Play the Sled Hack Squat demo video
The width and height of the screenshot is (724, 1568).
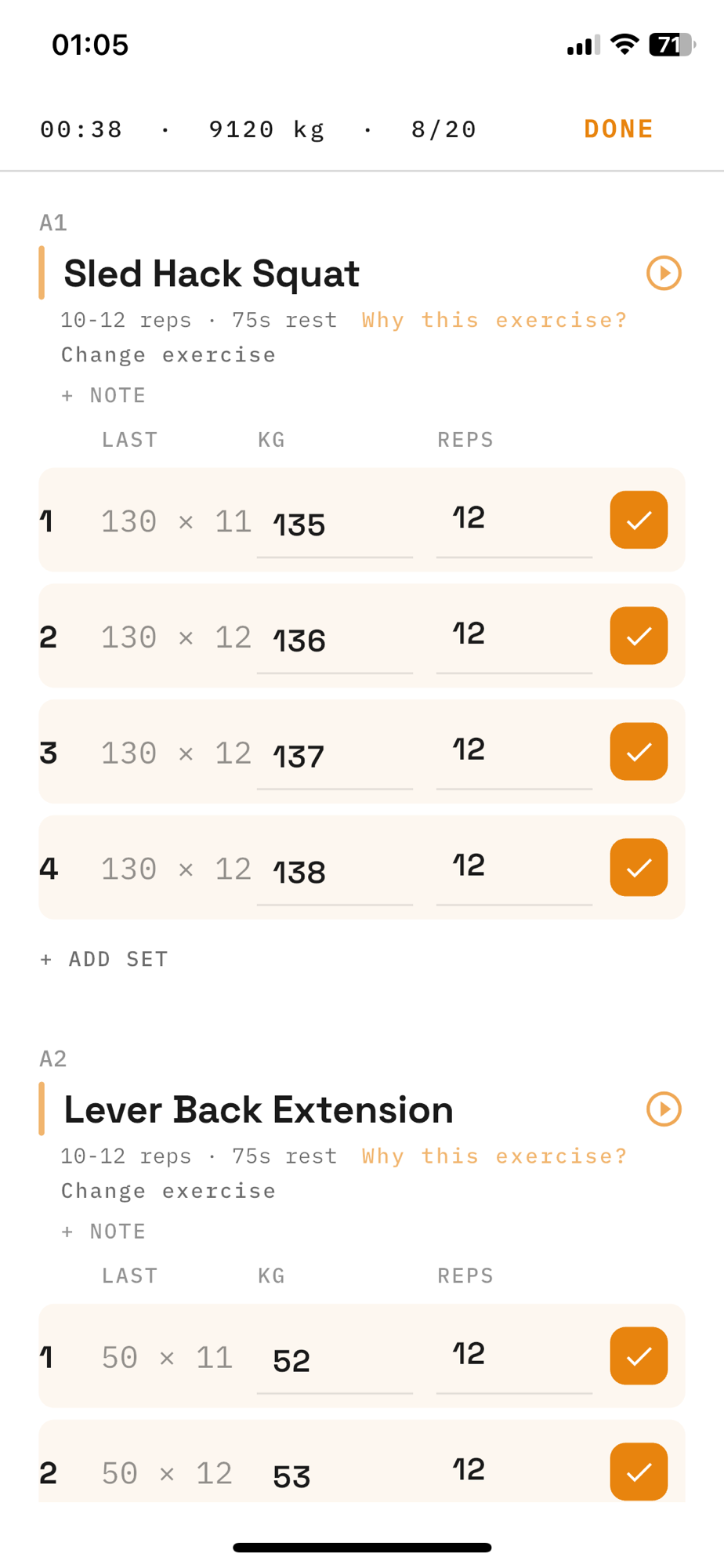pos(664,273)
